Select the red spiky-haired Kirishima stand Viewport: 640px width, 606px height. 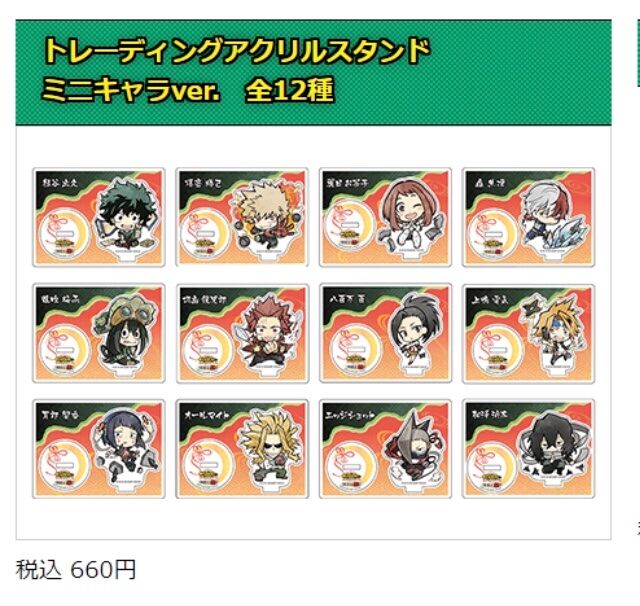tap(242, 333)
